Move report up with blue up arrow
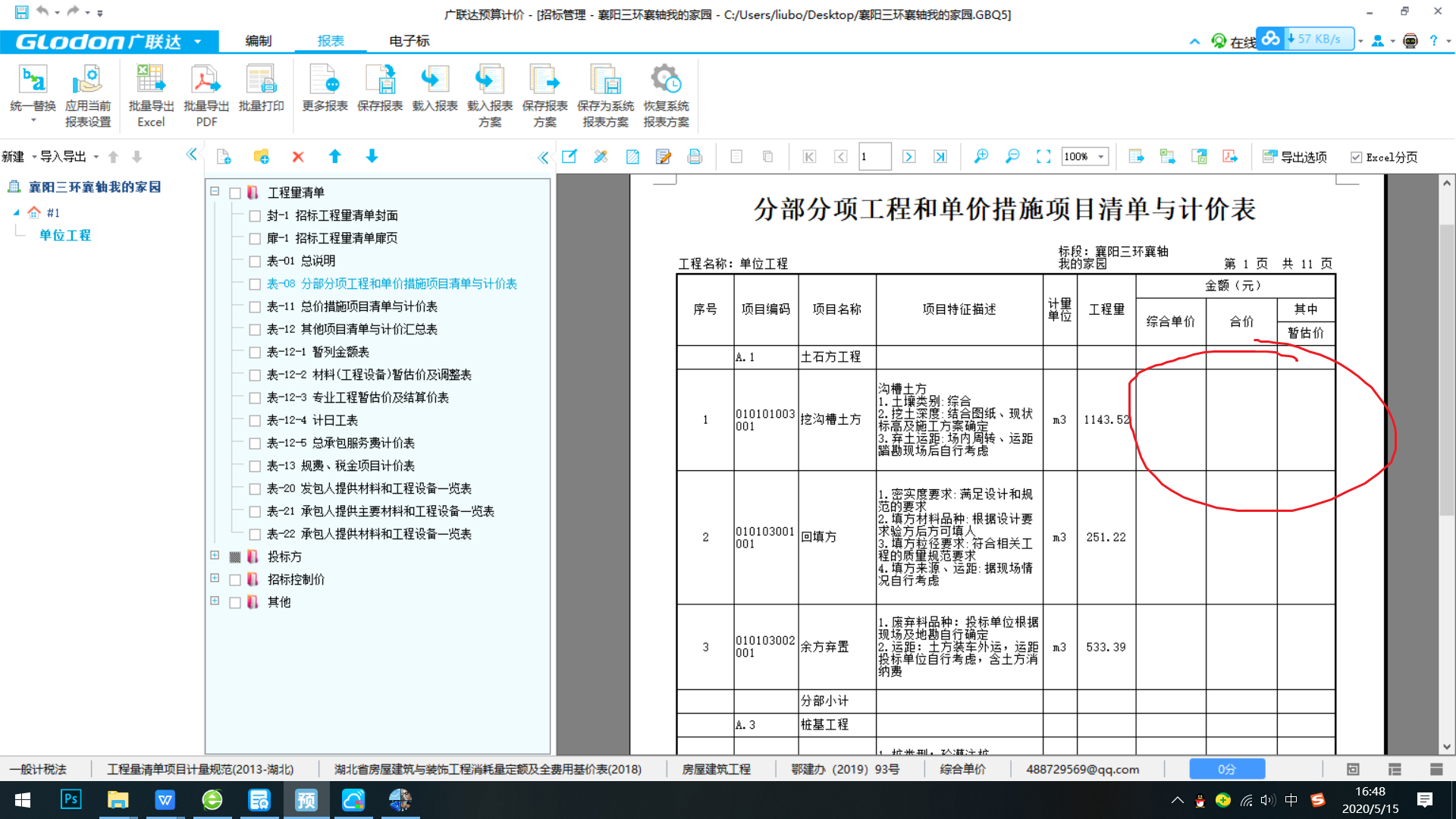This screenshot has height=819, width=1456. 334,157
